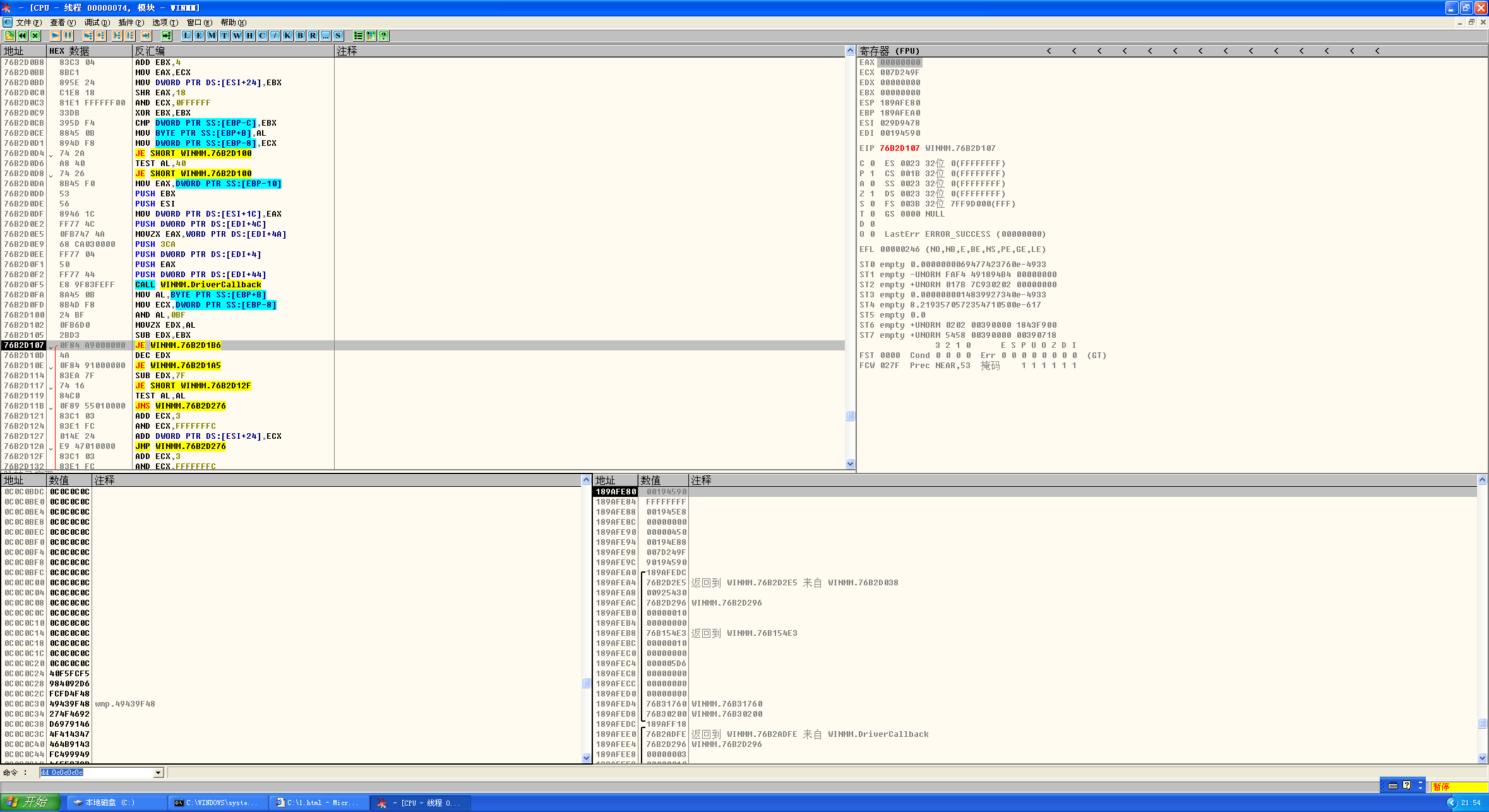
Task: Pause execution with the pause icon
Action: [68, 36]
